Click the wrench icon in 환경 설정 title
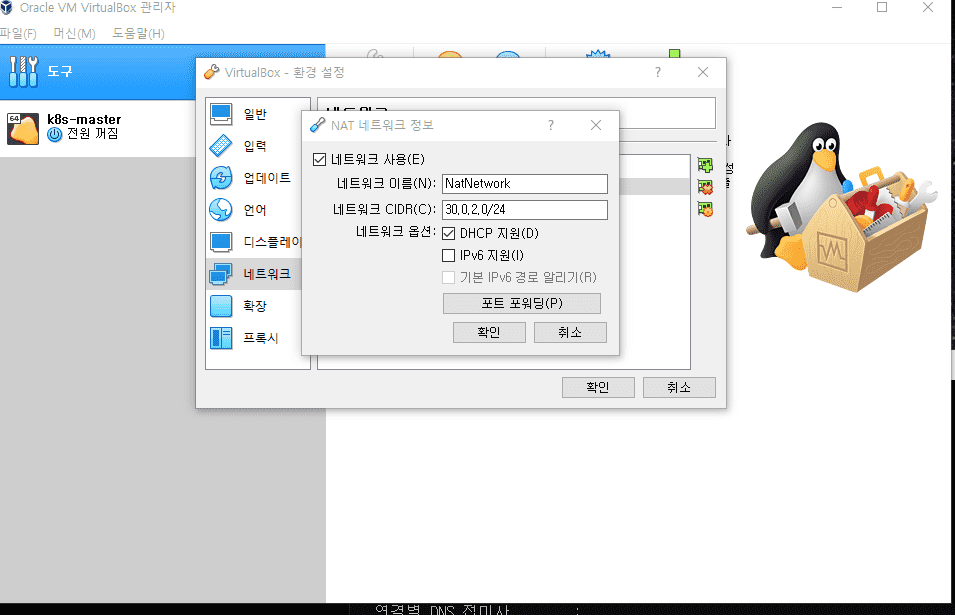The width and height of the screenshot is (955, 615). [211, 72]
